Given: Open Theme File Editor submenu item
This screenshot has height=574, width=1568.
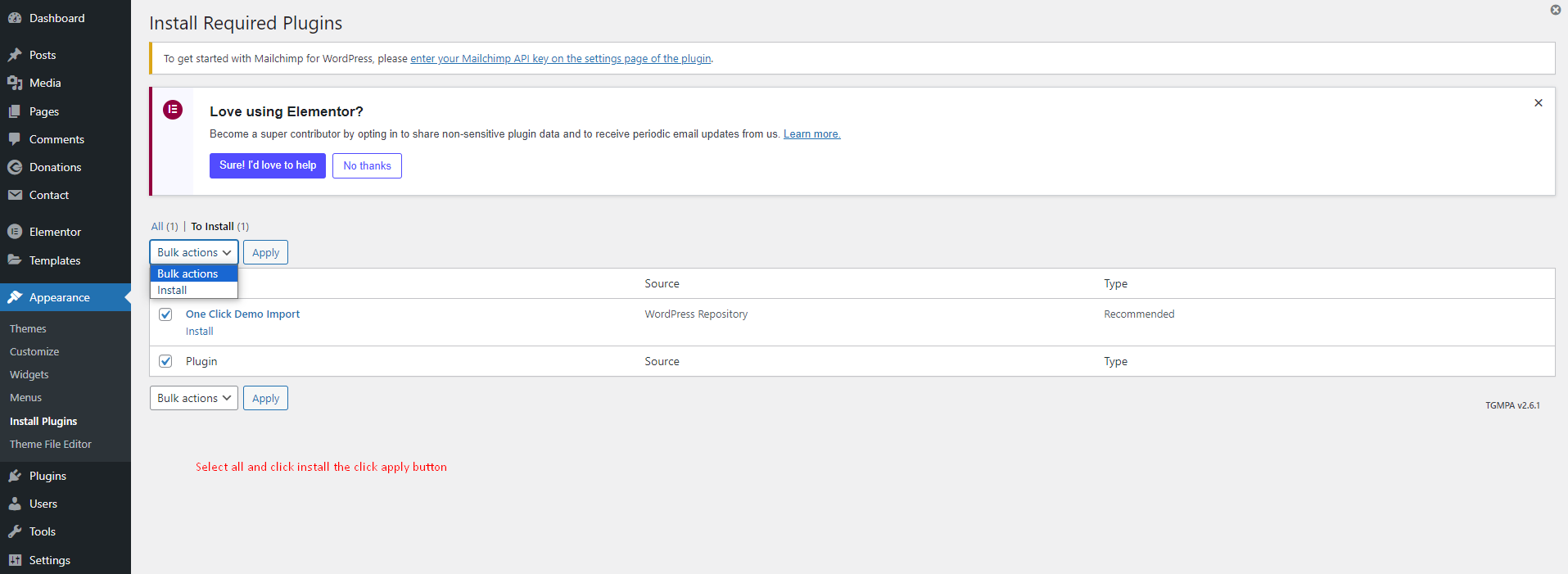Looking at the screenshot, I should click(51, 444).
